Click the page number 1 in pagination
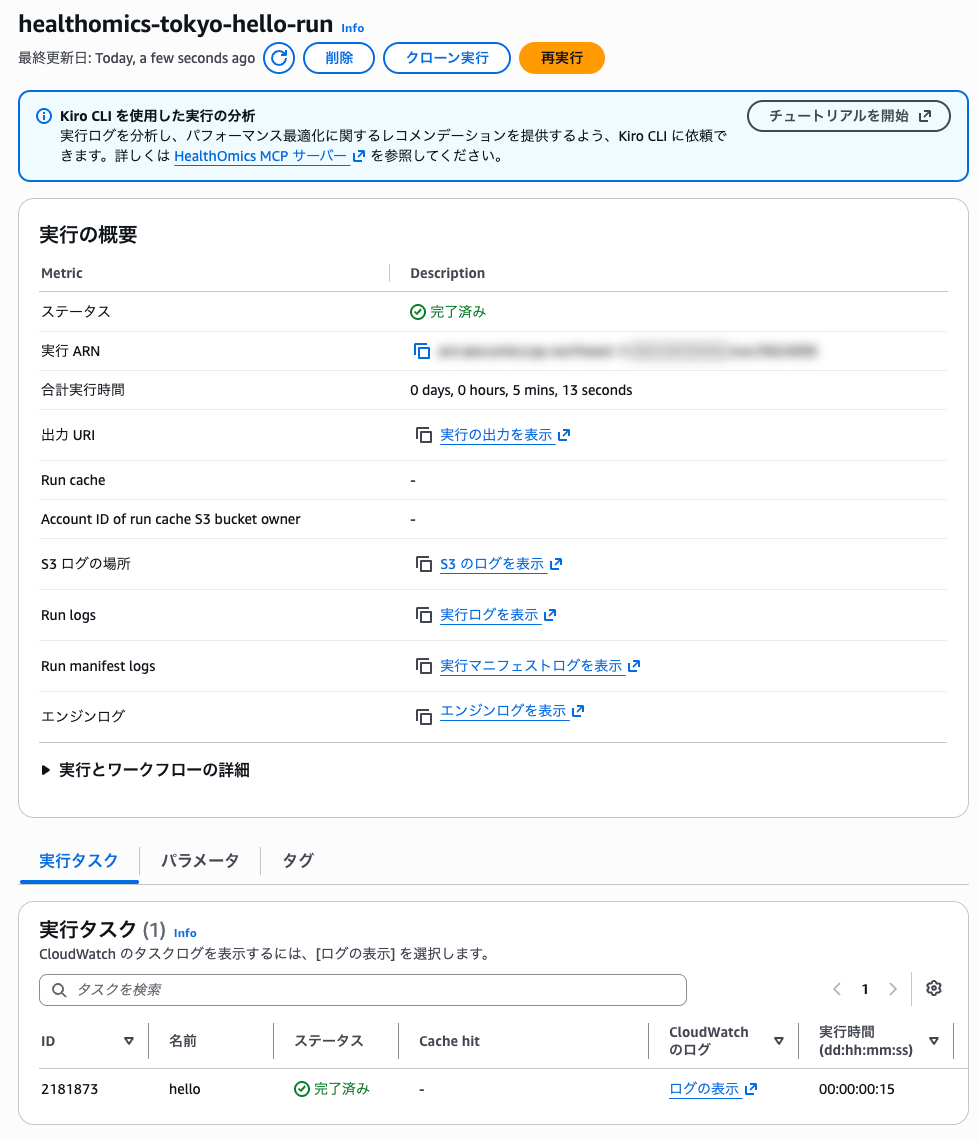The width and height of the screenshot is (979, 1141). (x=865, y=989)
